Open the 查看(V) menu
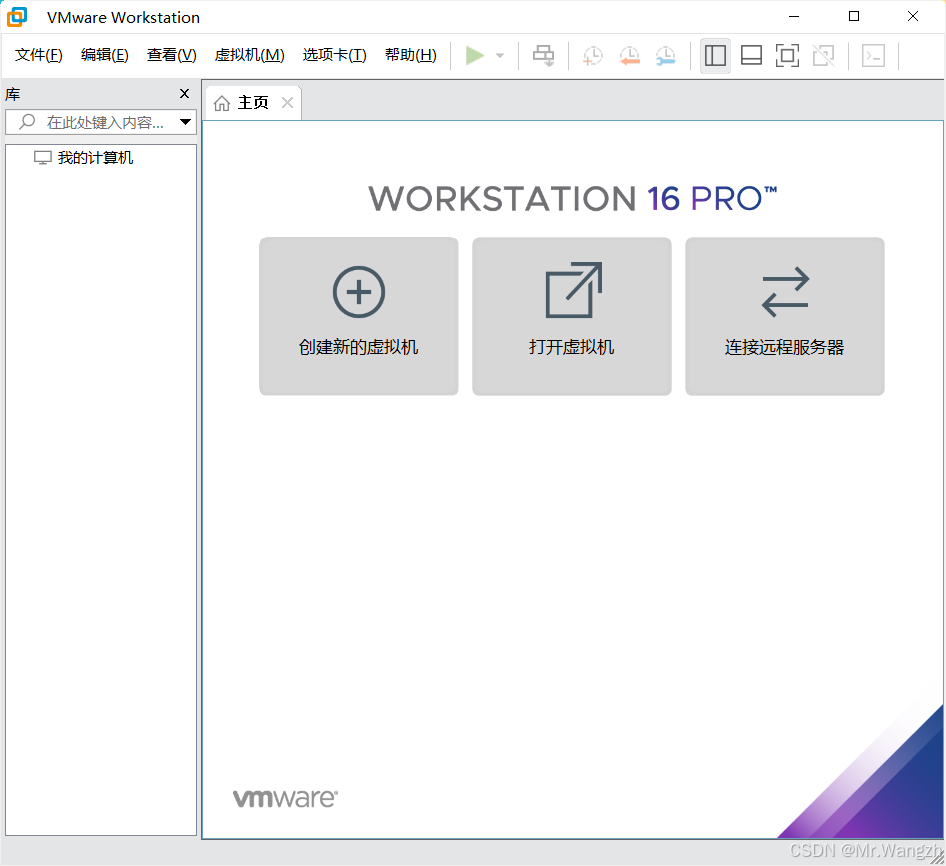 point(171,55)
